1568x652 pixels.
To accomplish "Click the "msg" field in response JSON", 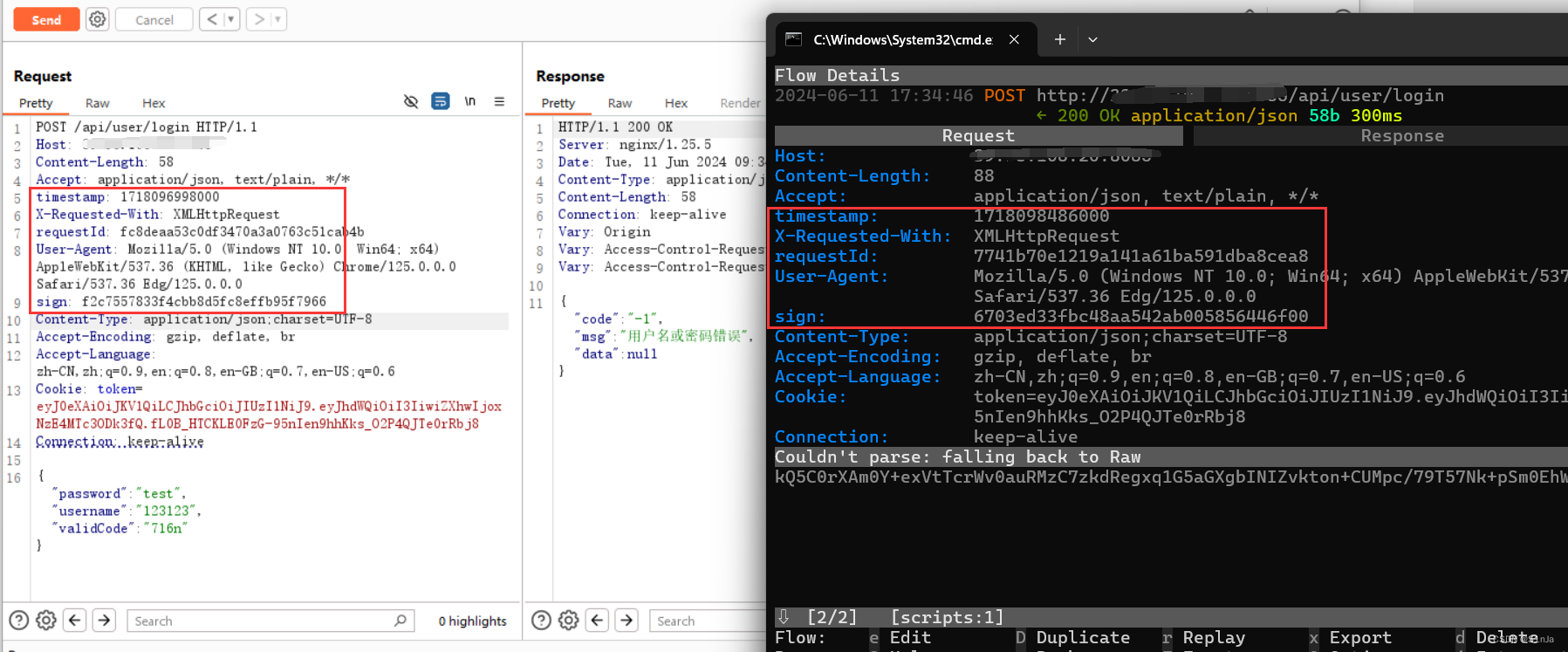I will 664,336.
